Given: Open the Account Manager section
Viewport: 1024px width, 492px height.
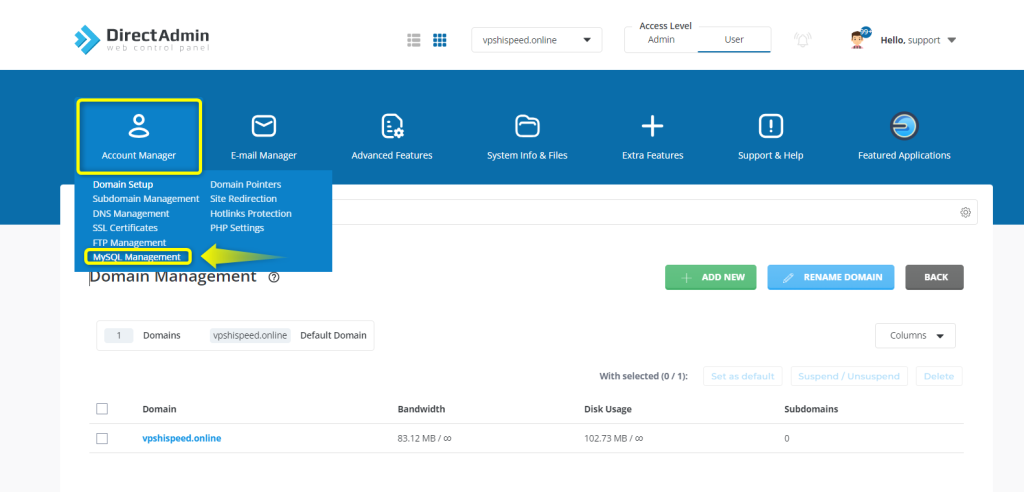Looking at the screenshot, I should [x=138, y=137].
